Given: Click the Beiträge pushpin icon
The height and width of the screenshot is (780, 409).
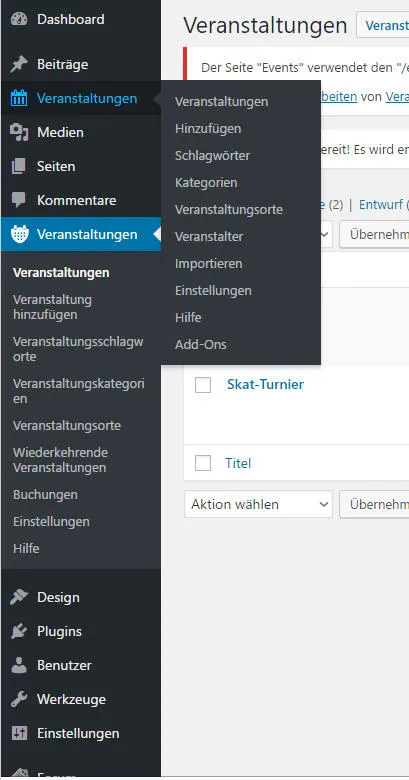Looking at the screenshot, I should tap(19, 65).
